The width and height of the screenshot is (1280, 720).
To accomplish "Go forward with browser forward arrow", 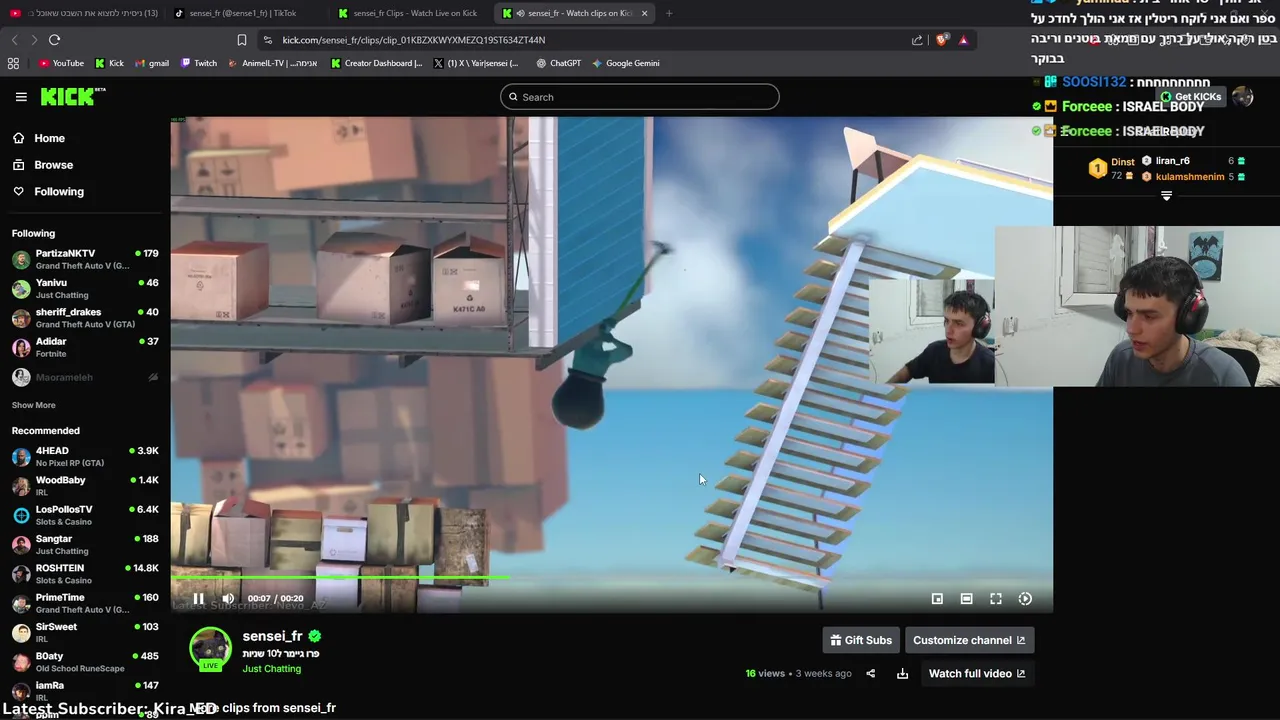I will (x=34, y=40).
